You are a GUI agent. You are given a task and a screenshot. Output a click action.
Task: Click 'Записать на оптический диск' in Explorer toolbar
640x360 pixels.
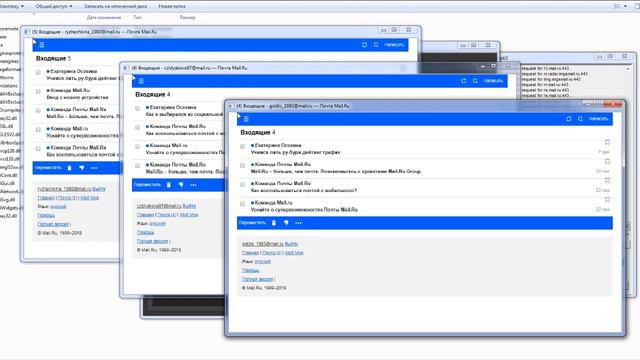[115, 6]
